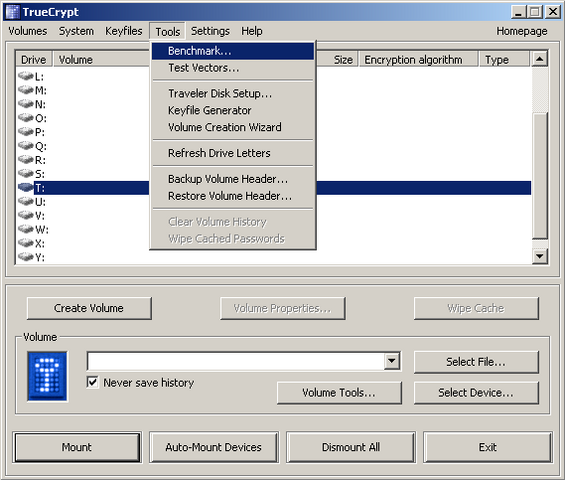Open Volume Tools... button

click(339, 392)
